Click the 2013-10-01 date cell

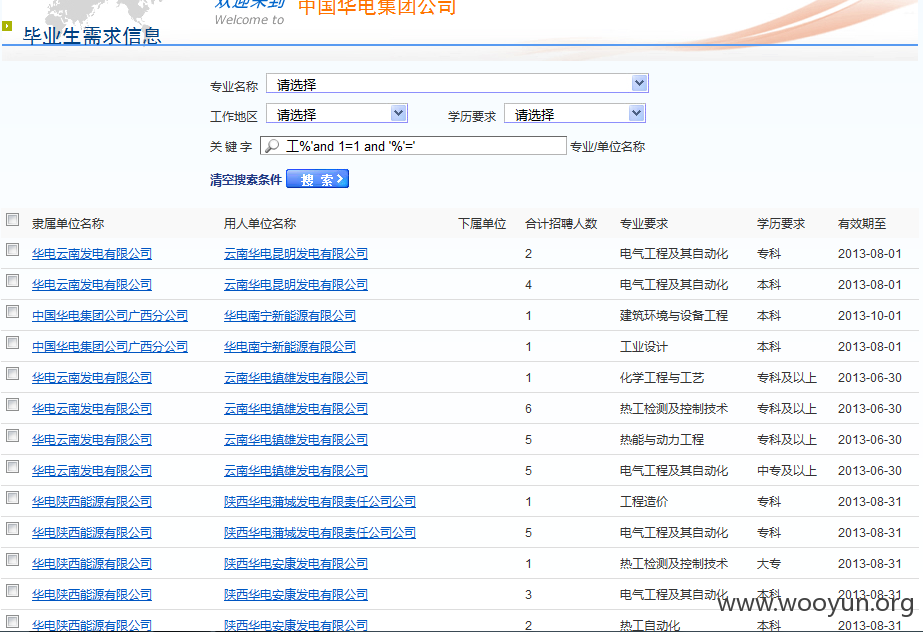(869, 316)
